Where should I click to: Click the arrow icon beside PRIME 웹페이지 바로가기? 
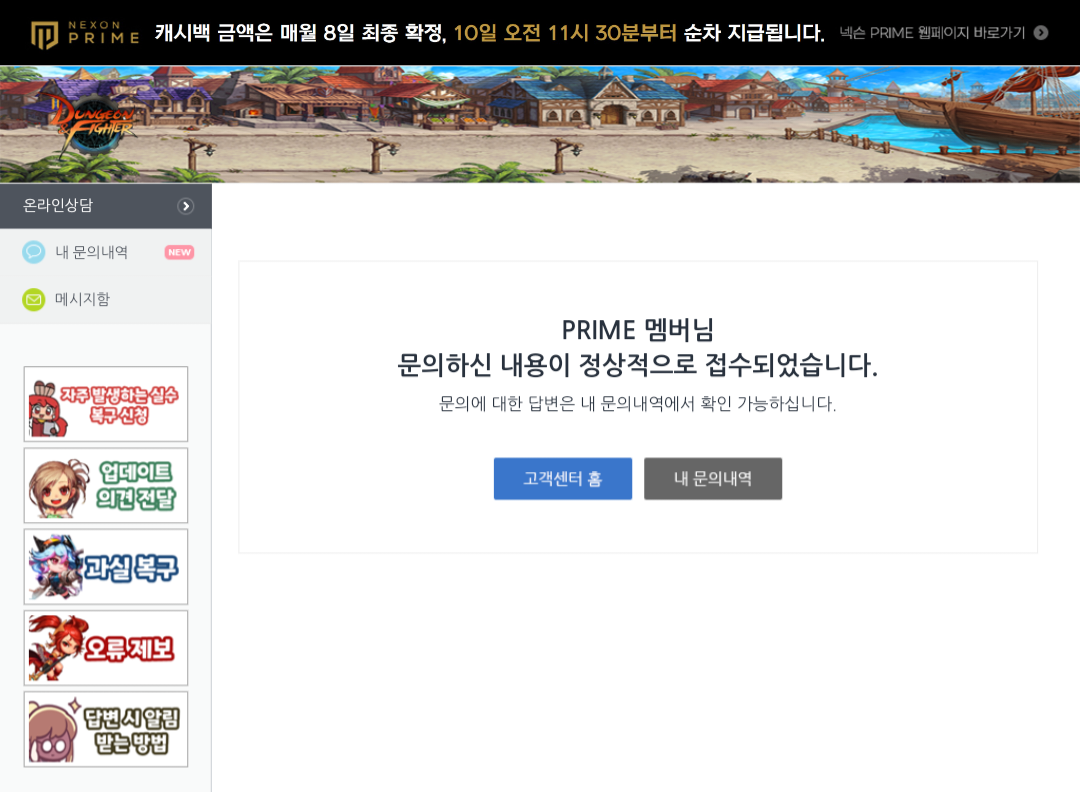(x=1041, y=32)
